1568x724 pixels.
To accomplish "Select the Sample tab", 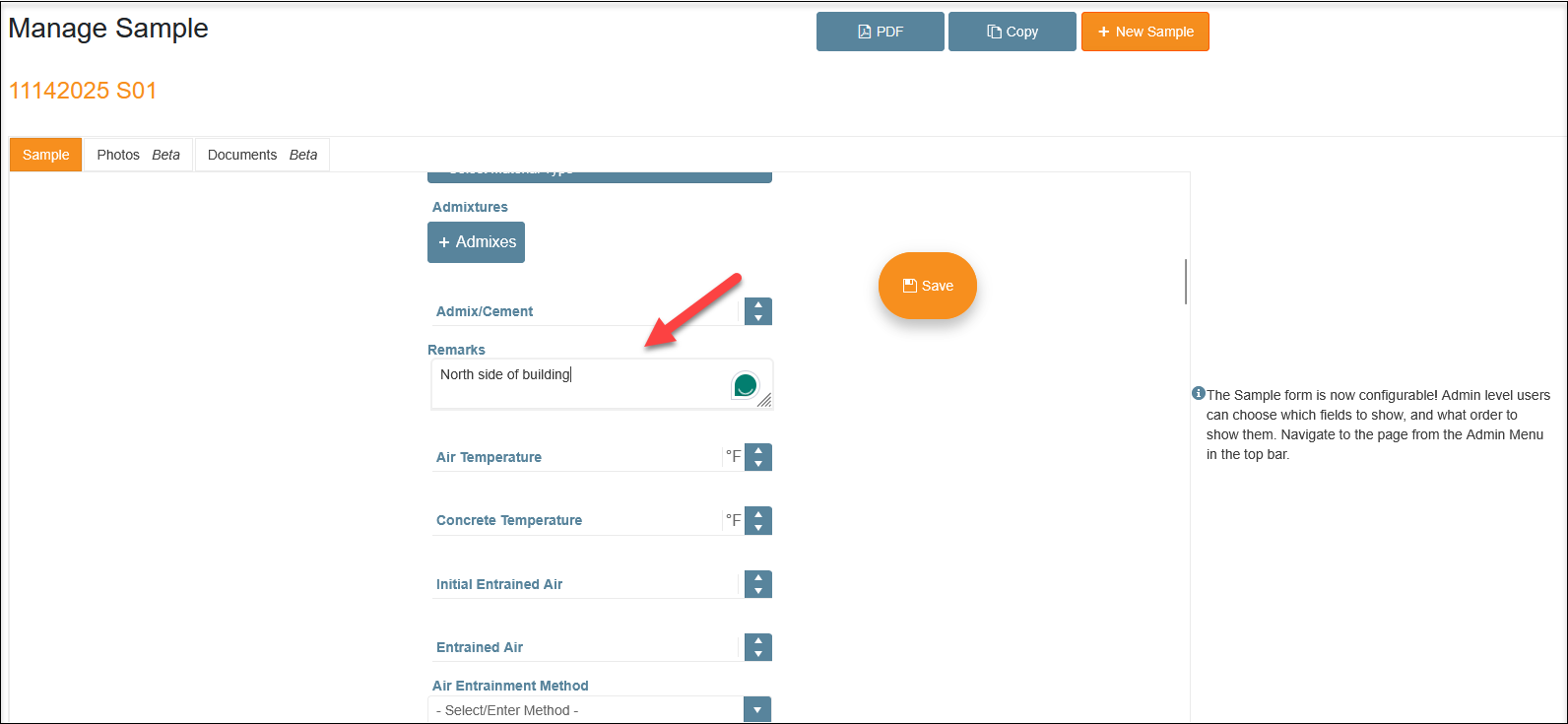I will coord(46,155).
